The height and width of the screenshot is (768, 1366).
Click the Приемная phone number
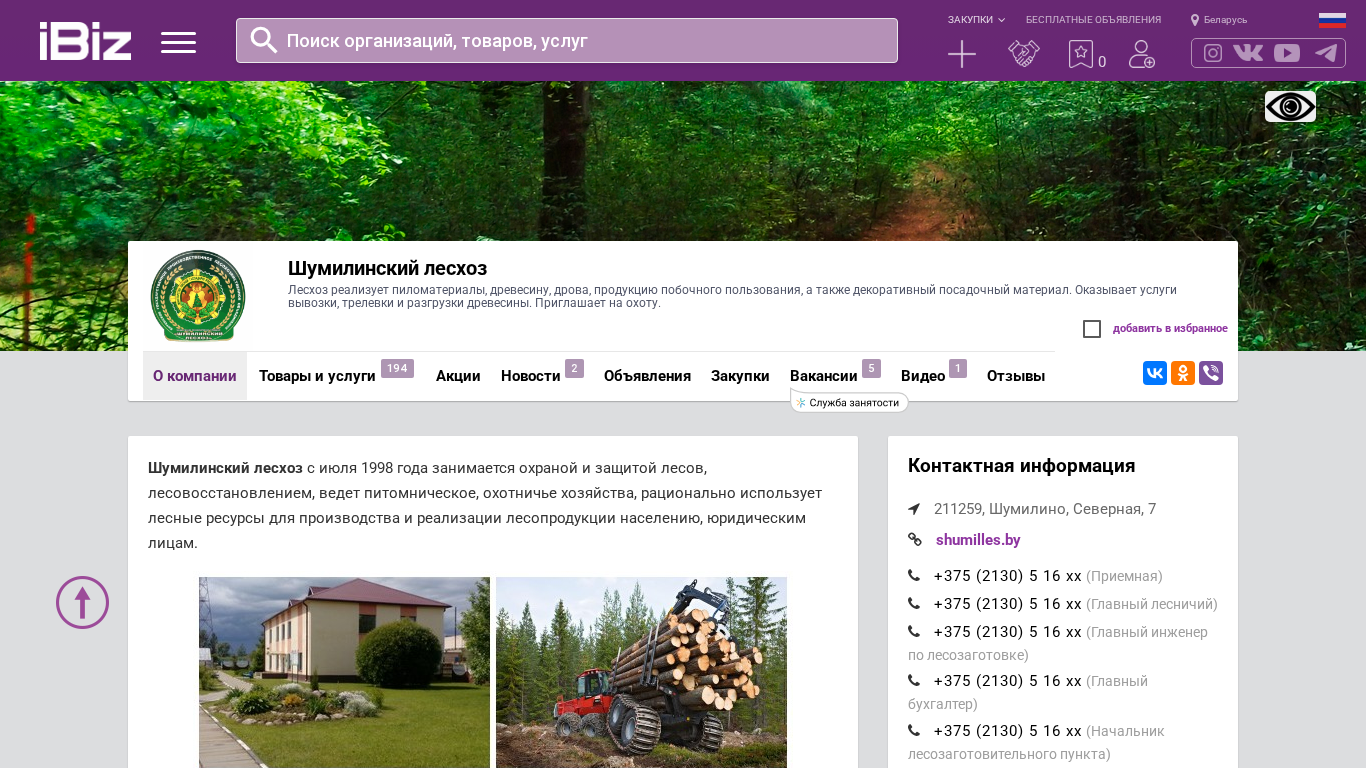pyautogui.click(x=1008, y=576)
